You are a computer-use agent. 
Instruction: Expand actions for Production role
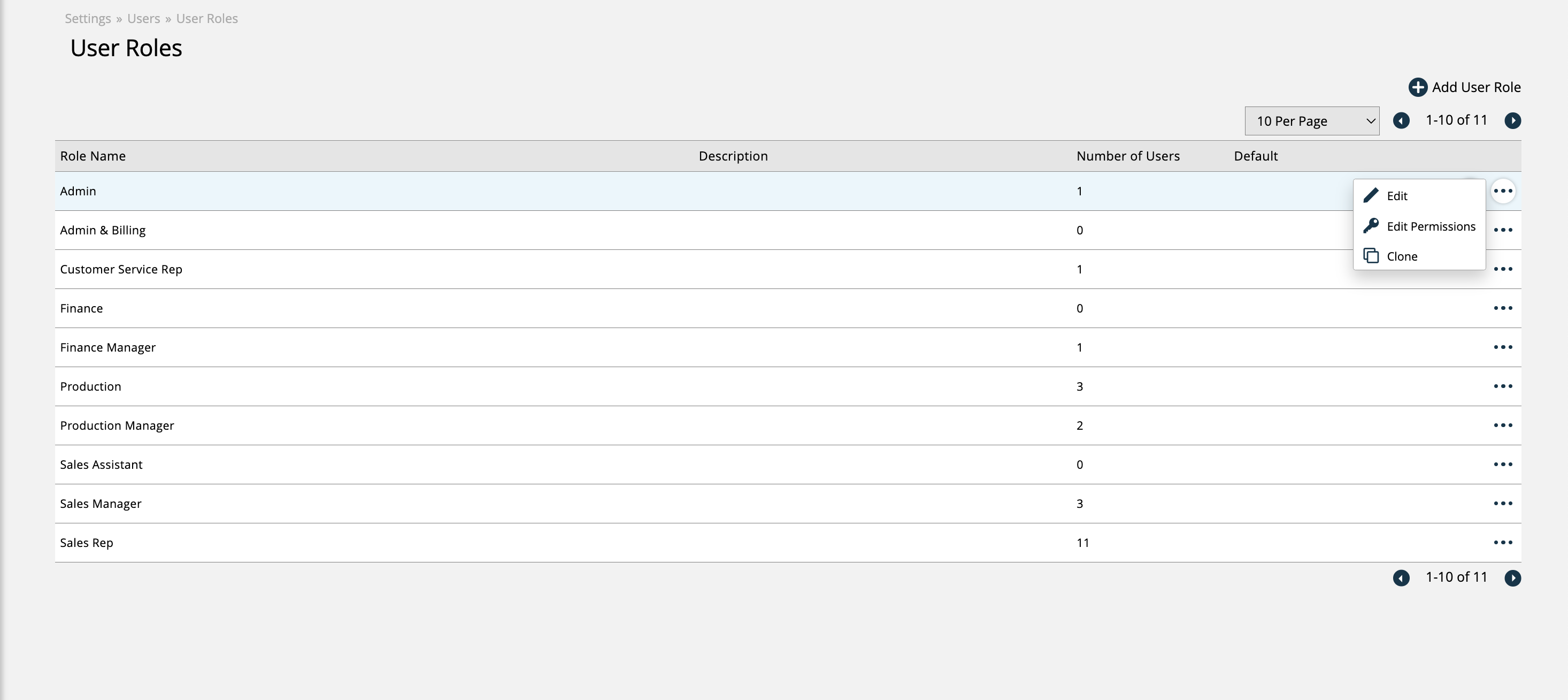1503,386
